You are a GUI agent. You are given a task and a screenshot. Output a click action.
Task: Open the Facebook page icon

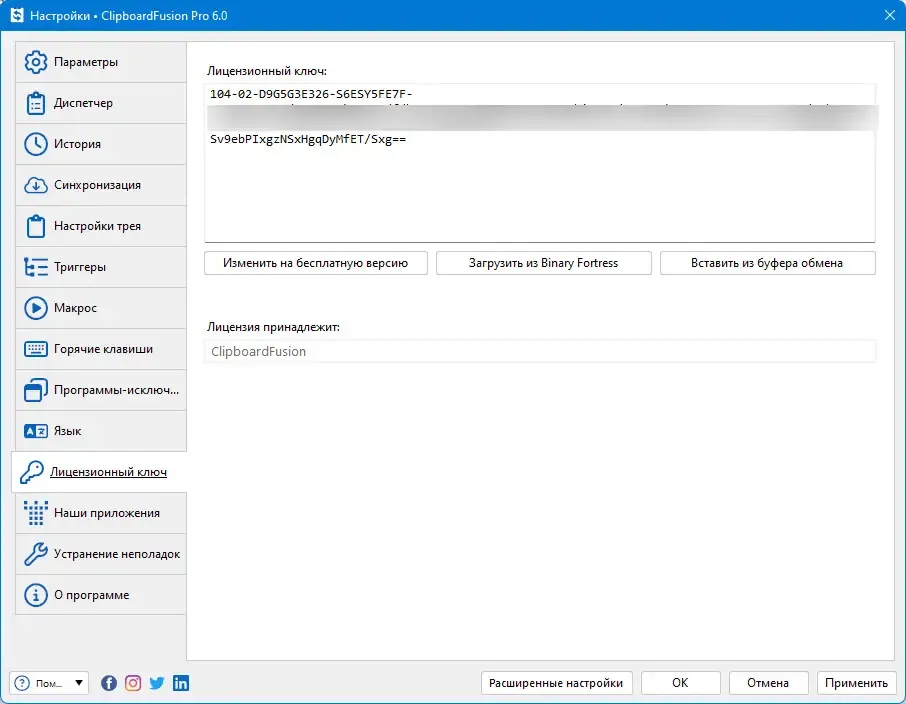click(109, 683)
